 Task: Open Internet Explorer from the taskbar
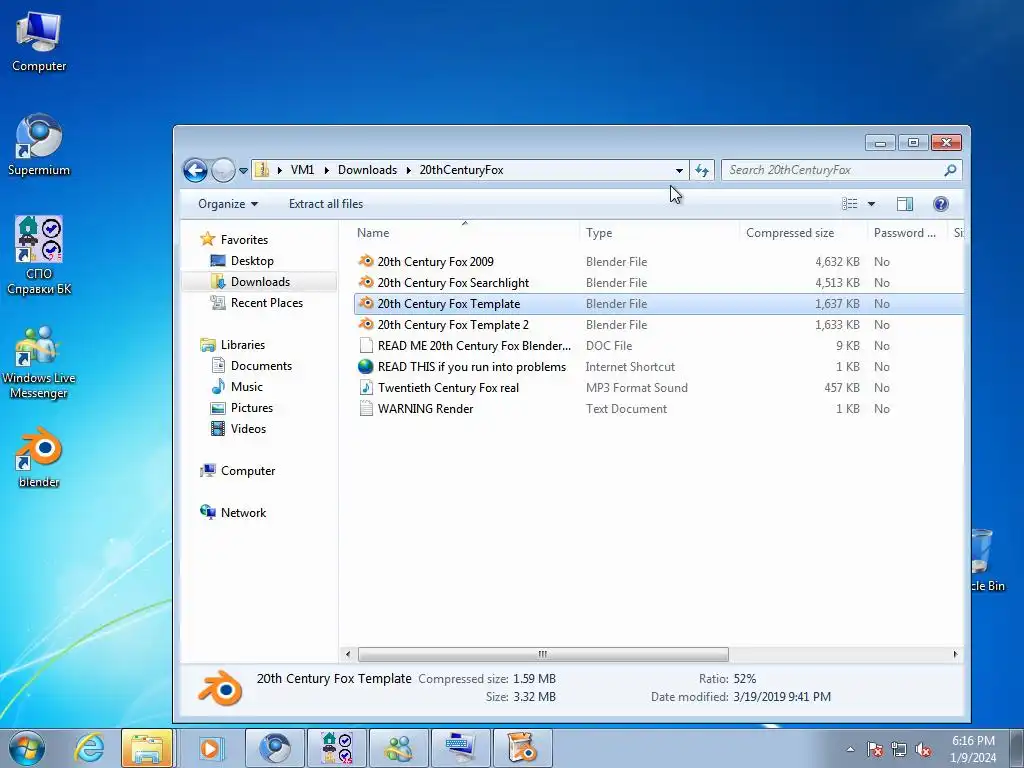(89, 748)
